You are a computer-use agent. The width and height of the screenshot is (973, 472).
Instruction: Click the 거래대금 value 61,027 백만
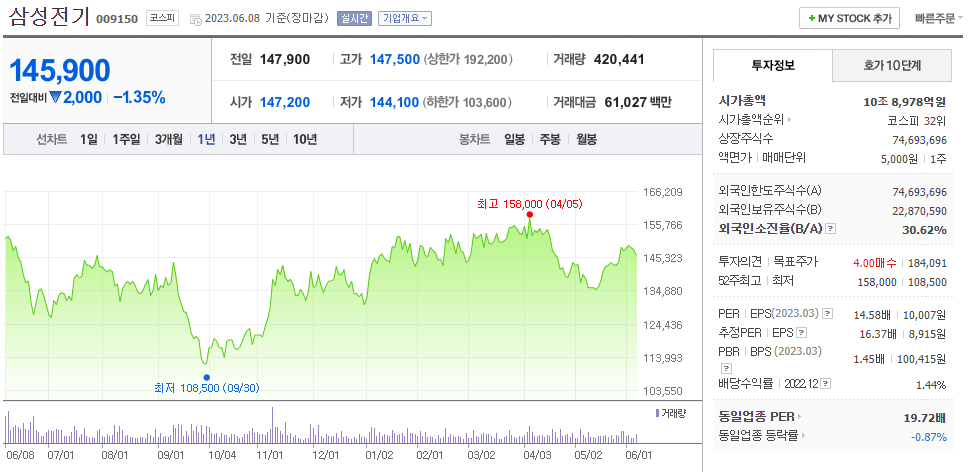(638, 102)
